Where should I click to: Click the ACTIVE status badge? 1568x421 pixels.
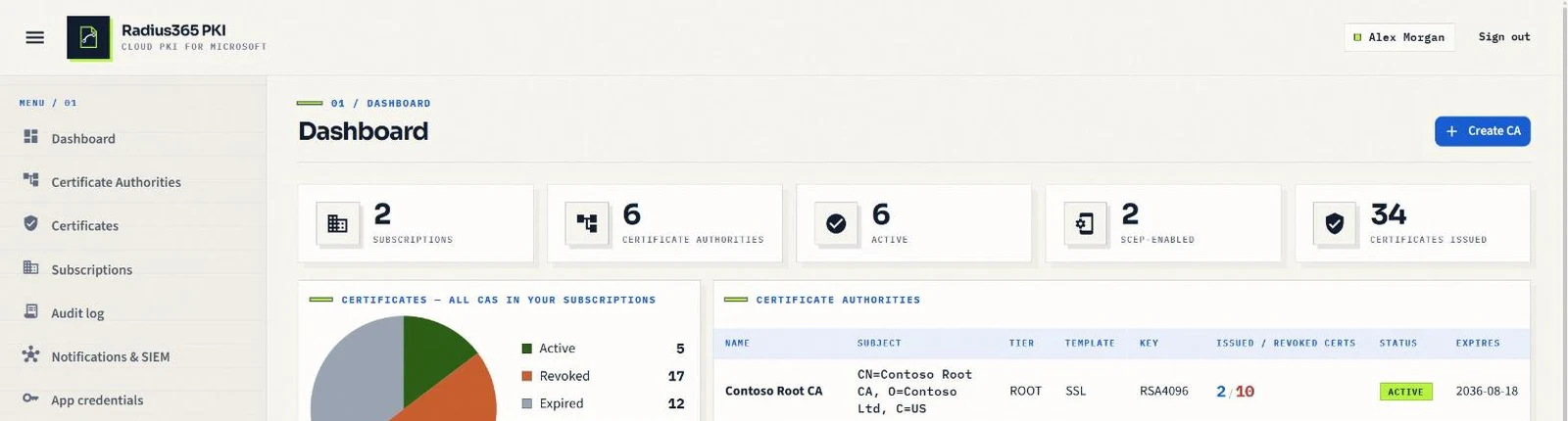point(1405,392)
